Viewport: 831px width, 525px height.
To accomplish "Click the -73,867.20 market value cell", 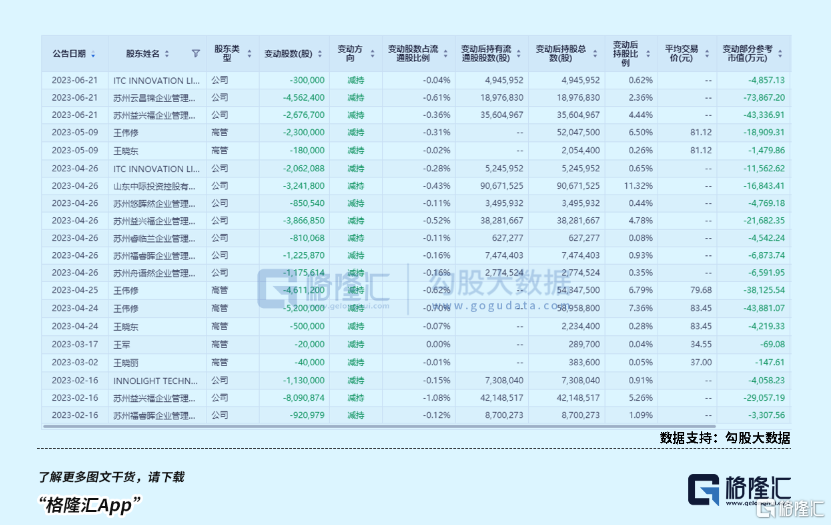I will click(x=764, y=97).
